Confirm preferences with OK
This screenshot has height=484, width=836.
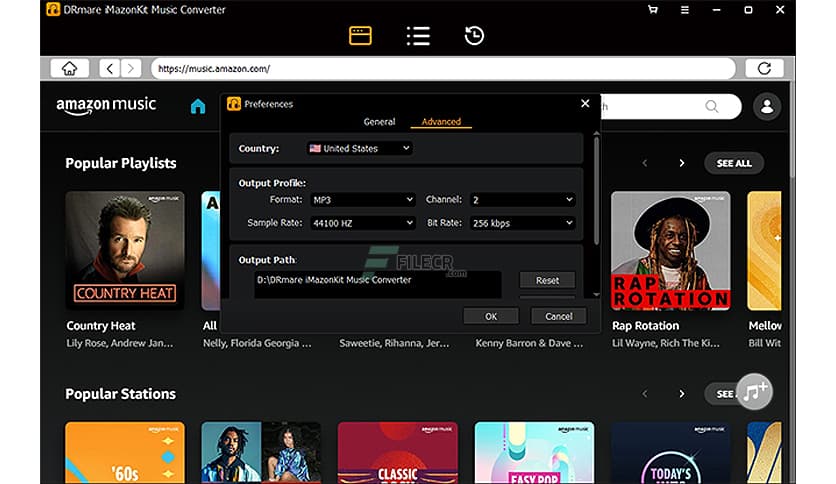[491, 316]
